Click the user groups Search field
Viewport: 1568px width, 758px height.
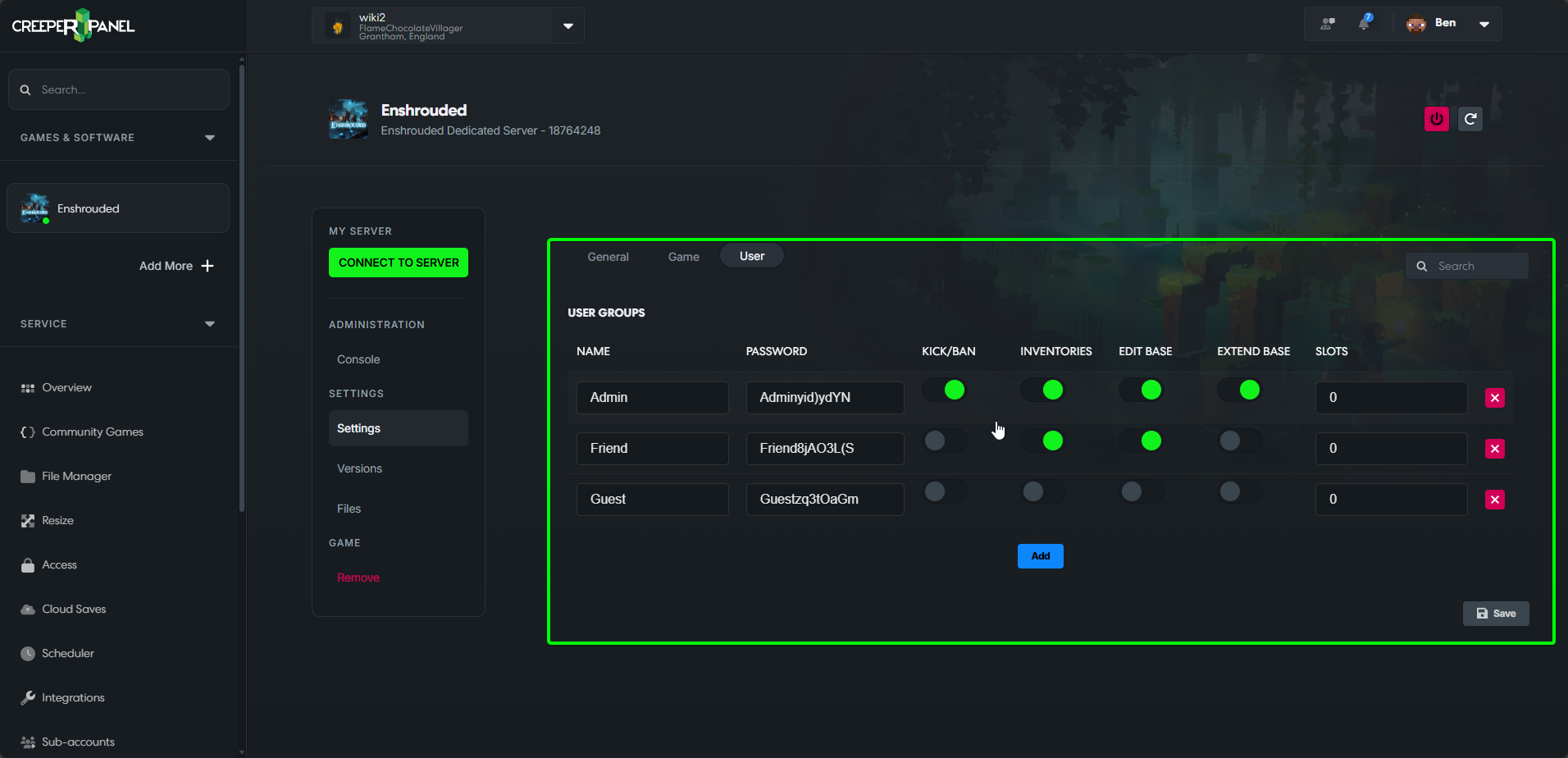(x=1467, y=266)
